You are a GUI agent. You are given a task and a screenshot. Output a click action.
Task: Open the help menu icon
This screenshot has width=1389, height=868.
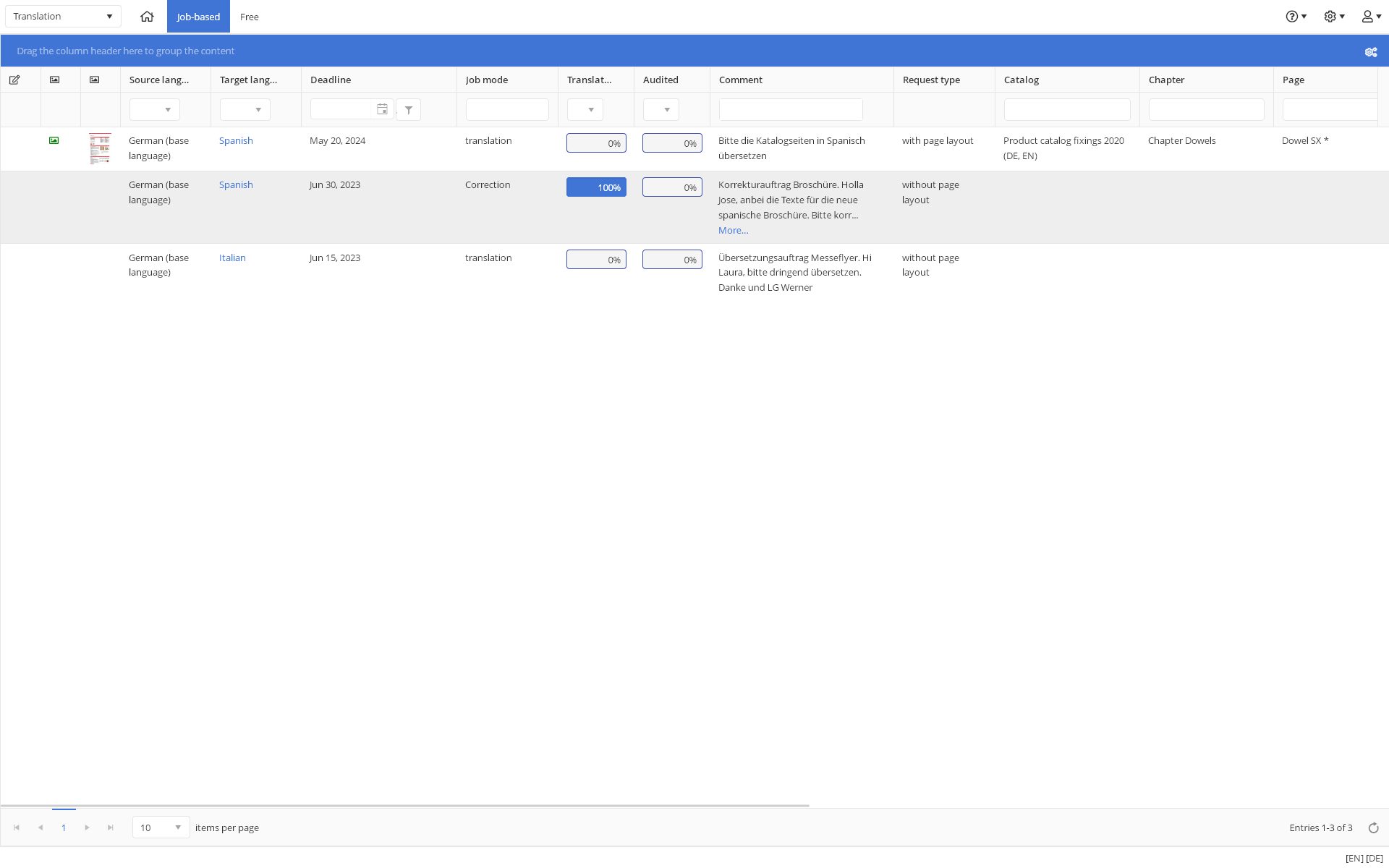point(1296,17)
